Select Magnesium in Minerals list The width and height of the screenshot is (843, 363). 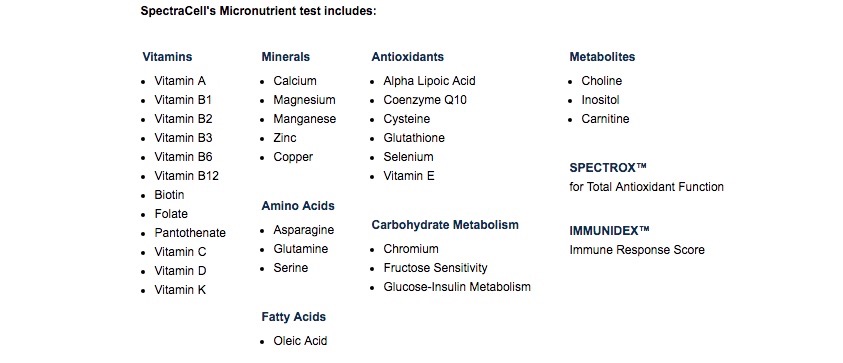[304, 100]
